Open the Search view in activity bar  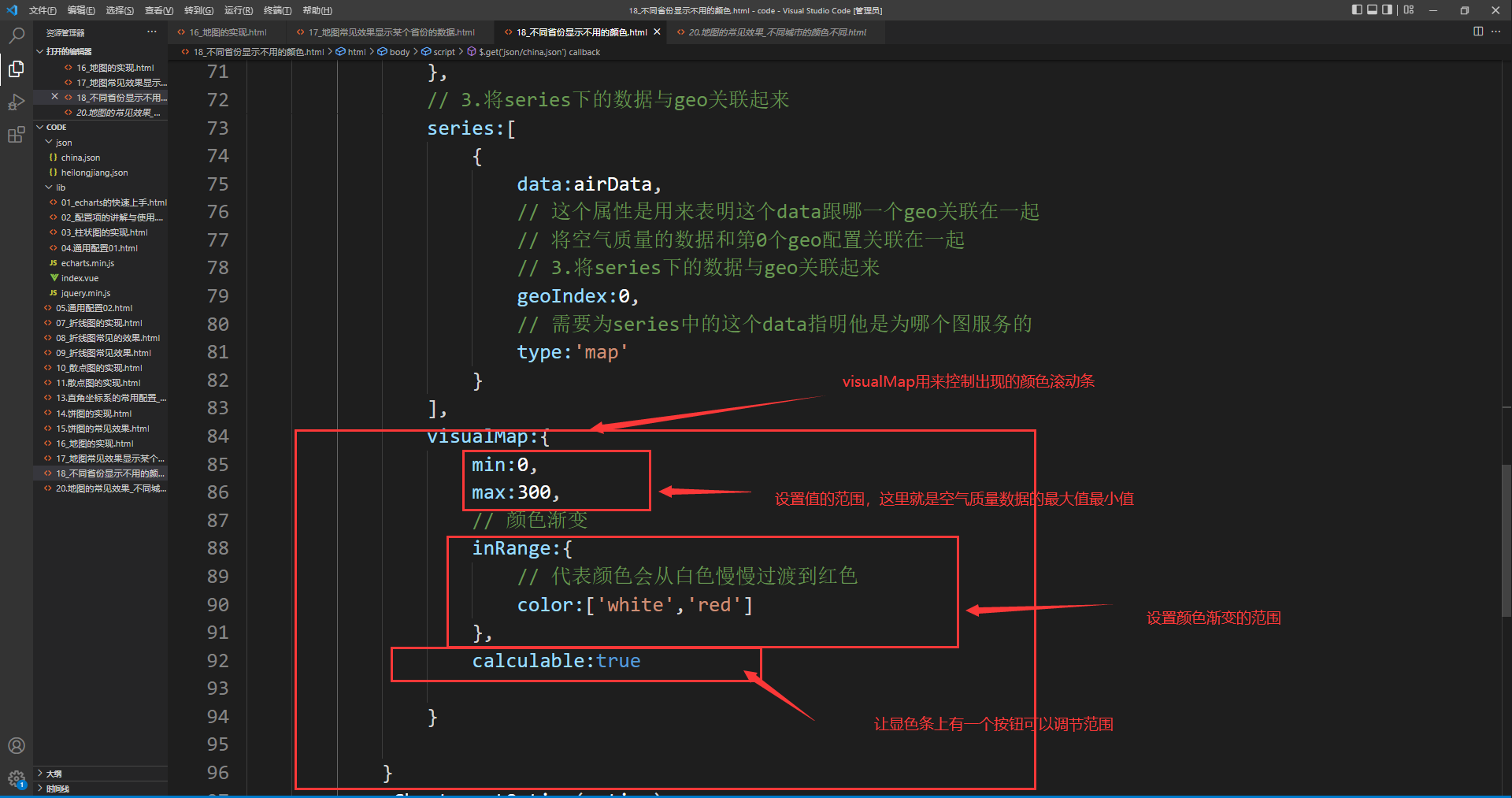pyautogui.click(x=16, y=35)
